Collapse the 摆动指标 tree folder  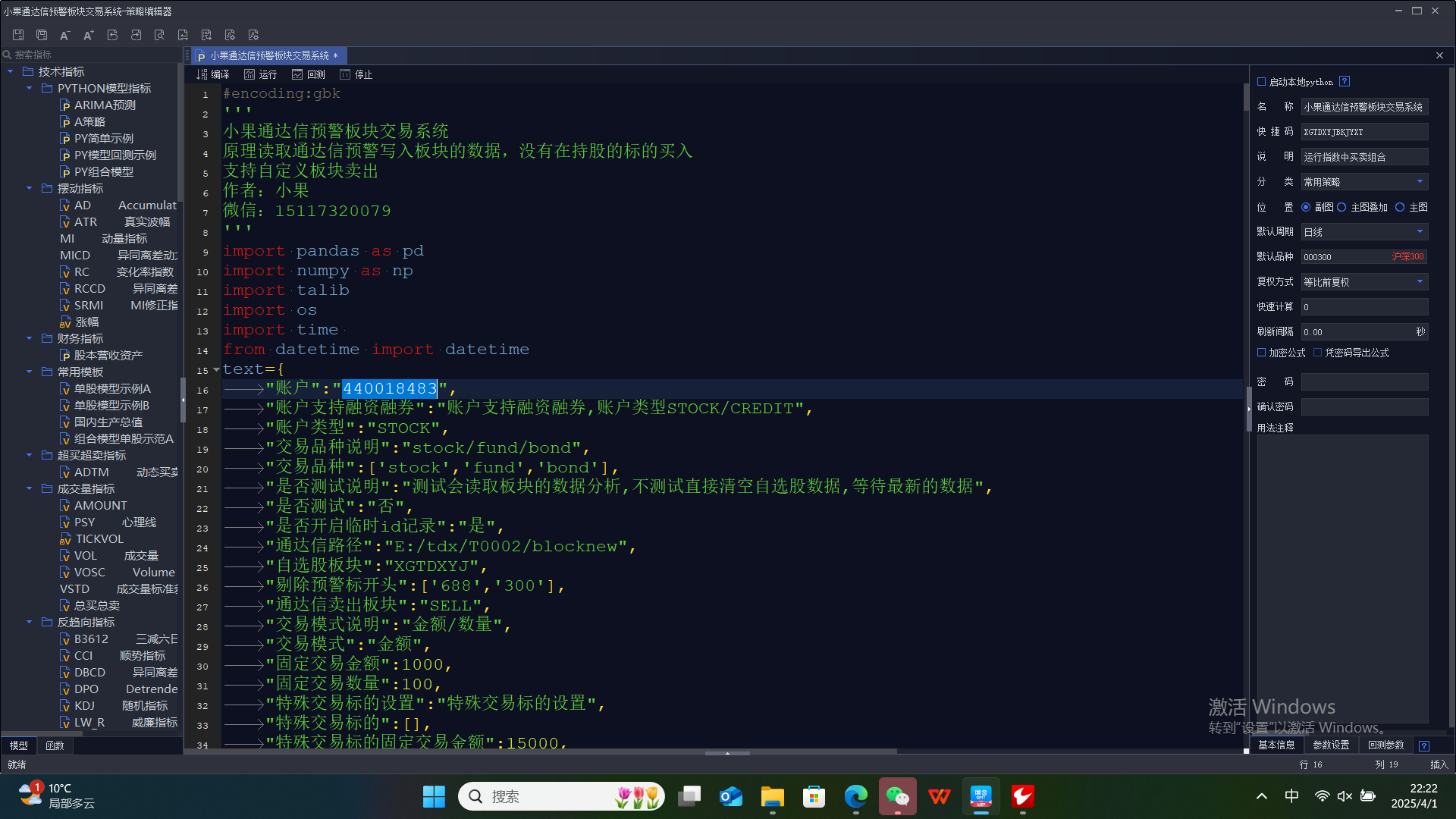coord(29,188)
